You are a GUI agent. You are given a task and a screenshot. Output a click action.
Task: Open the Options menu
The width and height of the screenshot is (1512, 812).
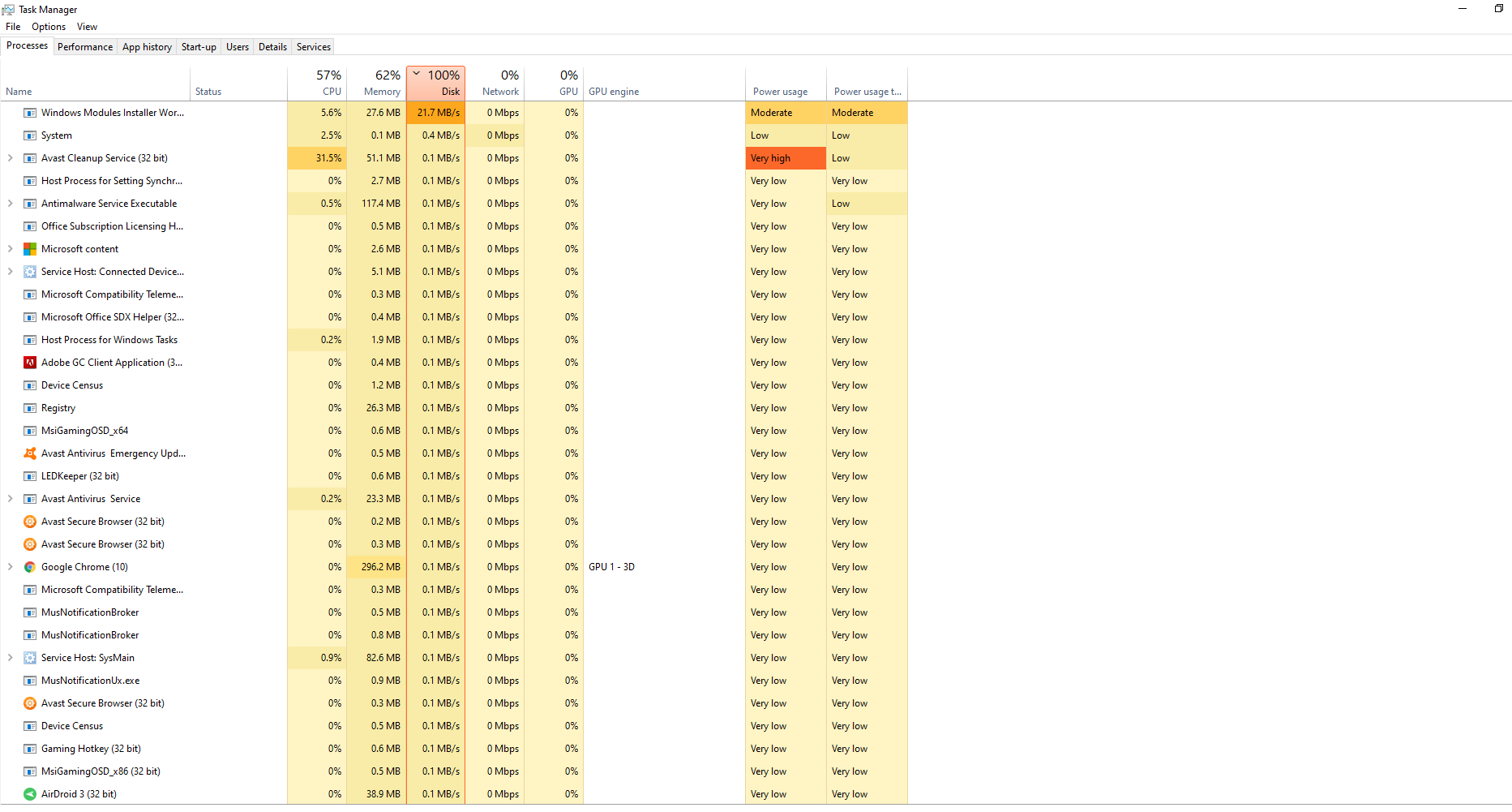click(x=49, y=27)
